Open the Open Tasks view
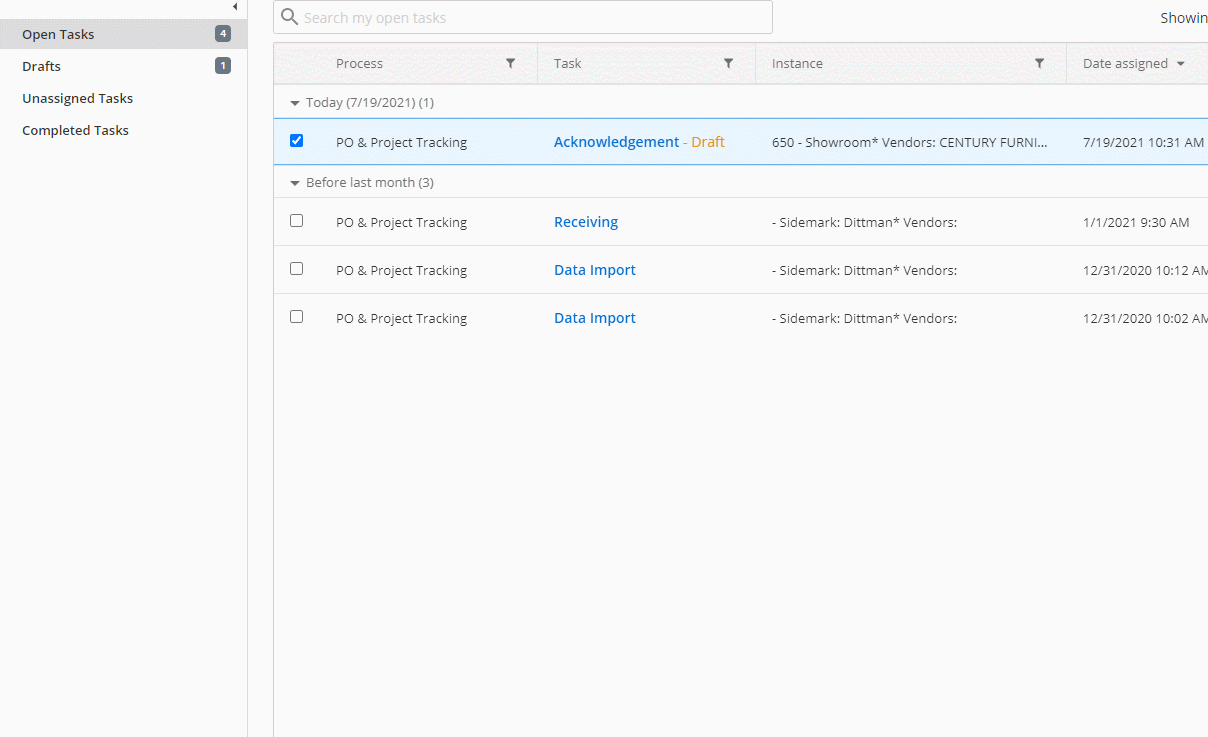 [x=123, y=34]
